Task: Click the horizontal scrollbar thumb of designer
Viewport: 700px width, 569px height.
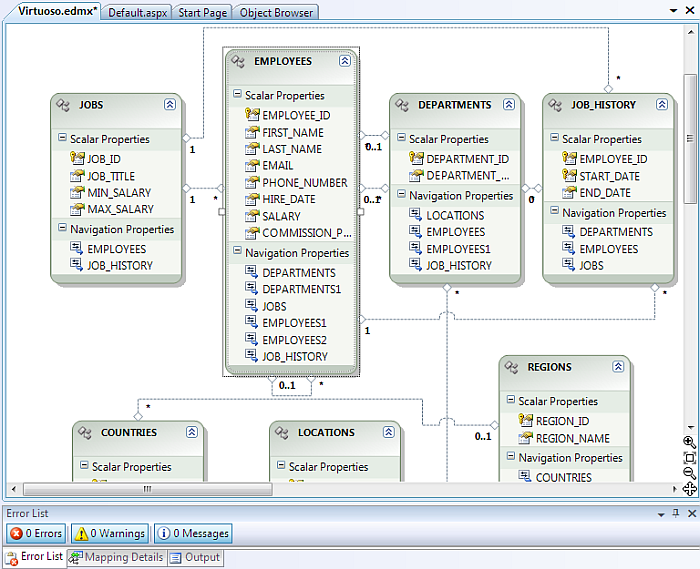Action: coord(147,489)
